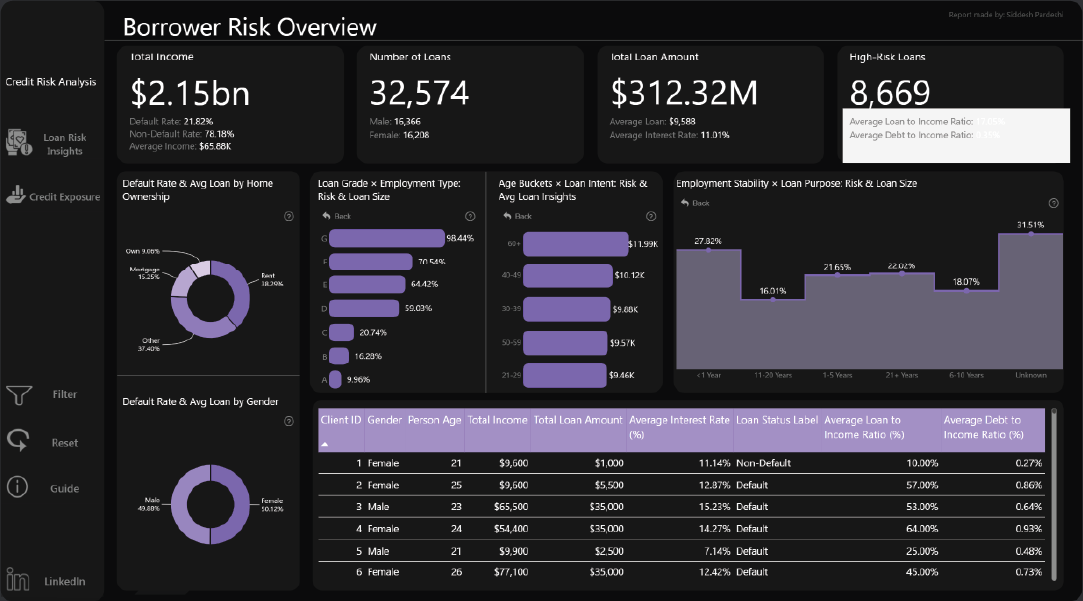Sort table by Loan Status Label header
Viewport: 1083px width, 601px height.
[x=775, y=421]
